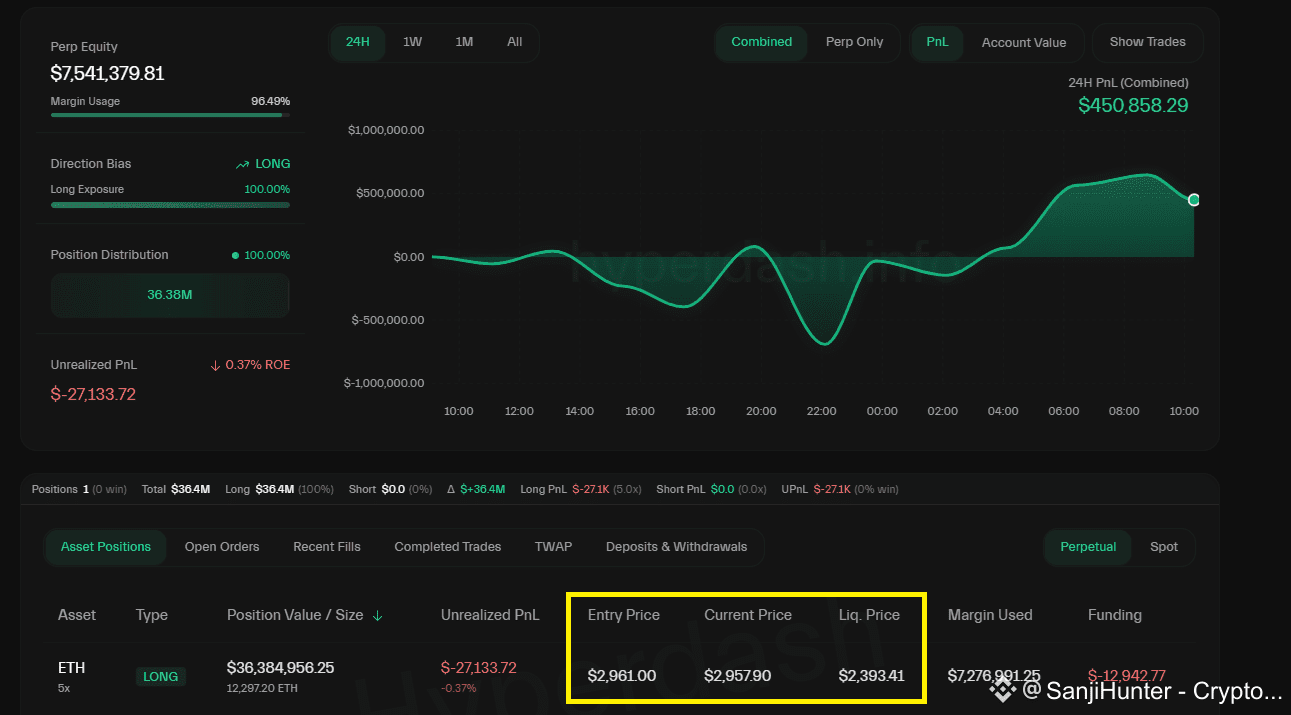This screenshot has height=715, width=1291.
Task: Click the 36.38M position distribution bar
Action: coord(169,296)
